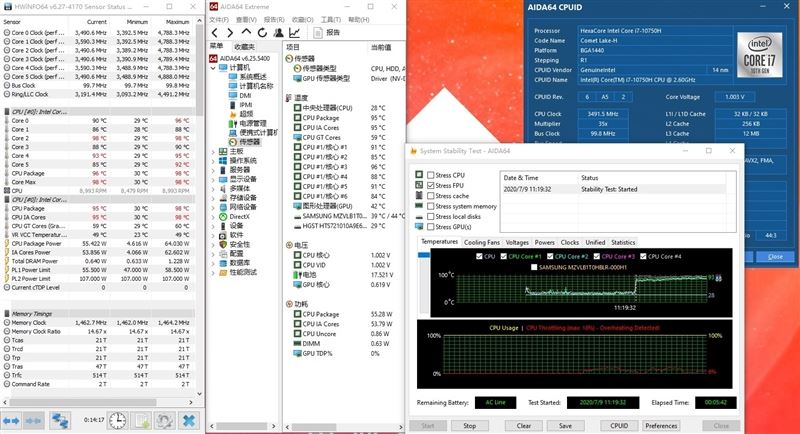Click the 报告 report button in AIDA64 toolbar

click(327, 33)
